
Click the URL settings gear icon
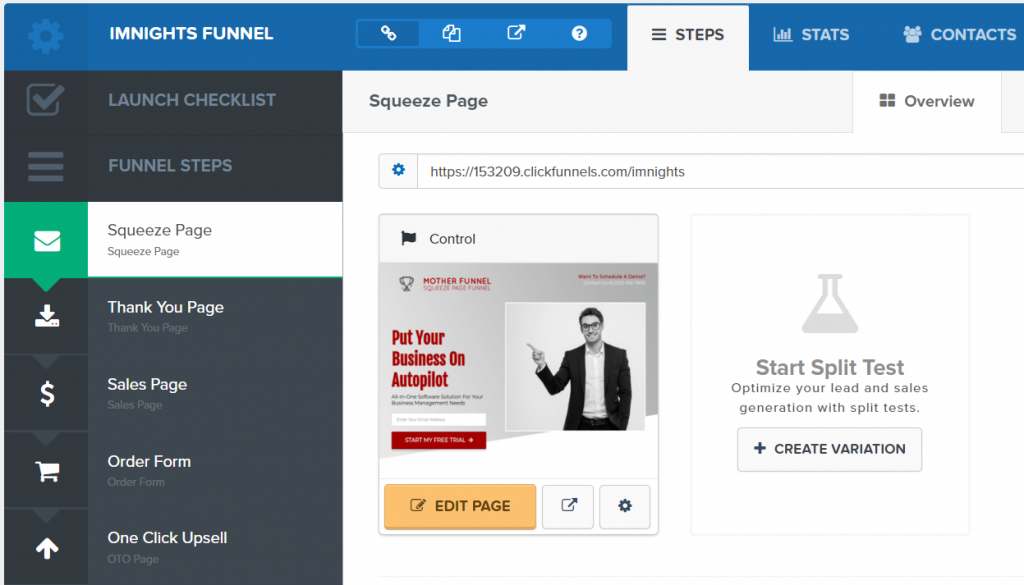(398, 170)
